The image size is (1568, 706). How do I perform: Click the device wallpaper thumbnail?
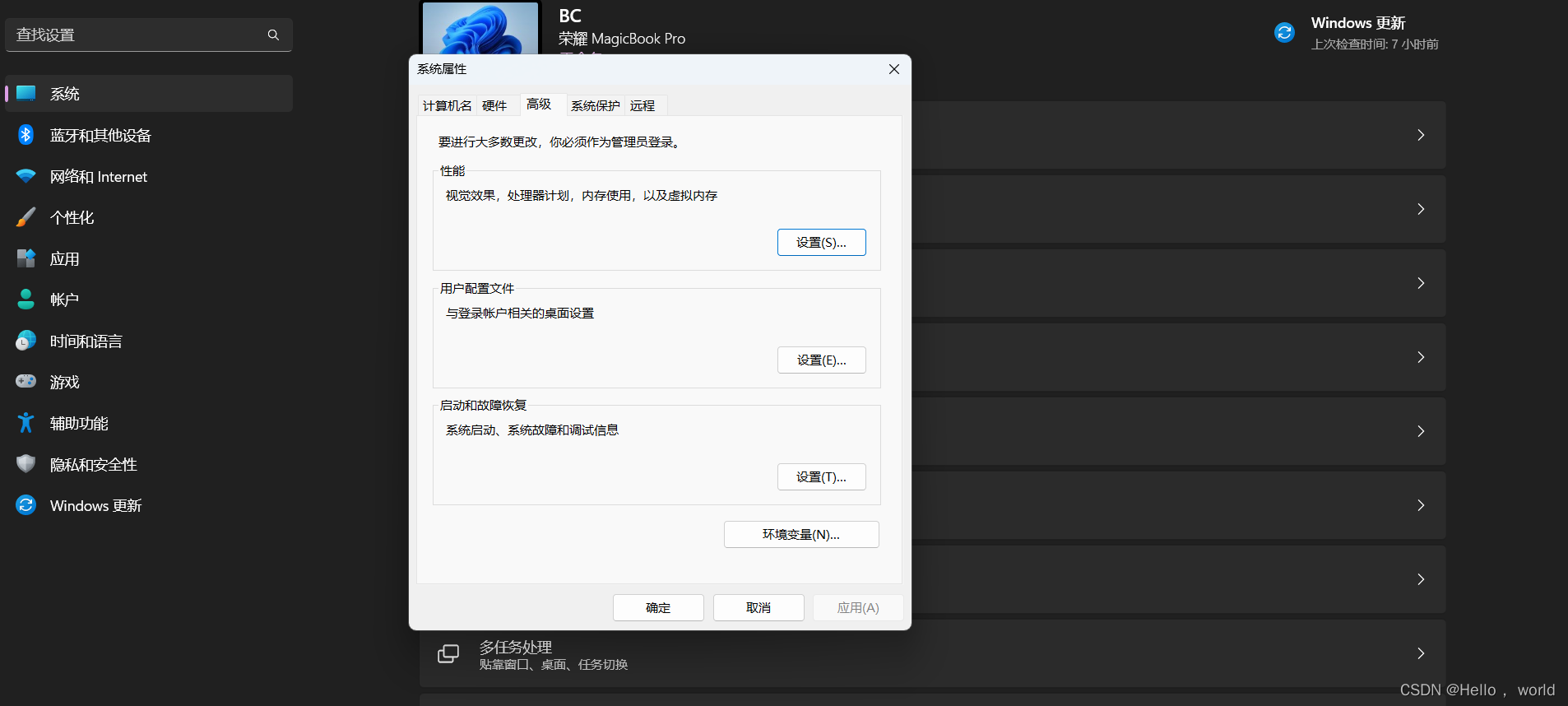[x=480, y=29]
